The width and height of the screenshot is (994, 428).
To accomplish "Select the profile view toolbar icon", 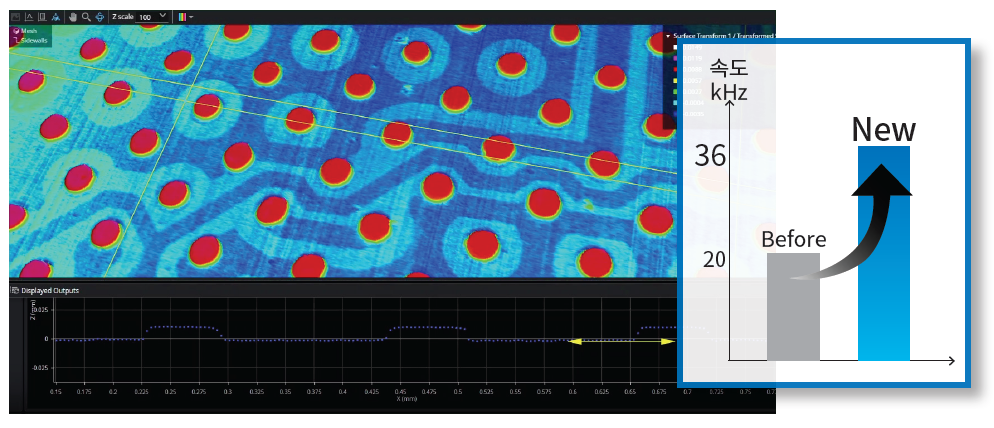I will [x=29, y=17].
